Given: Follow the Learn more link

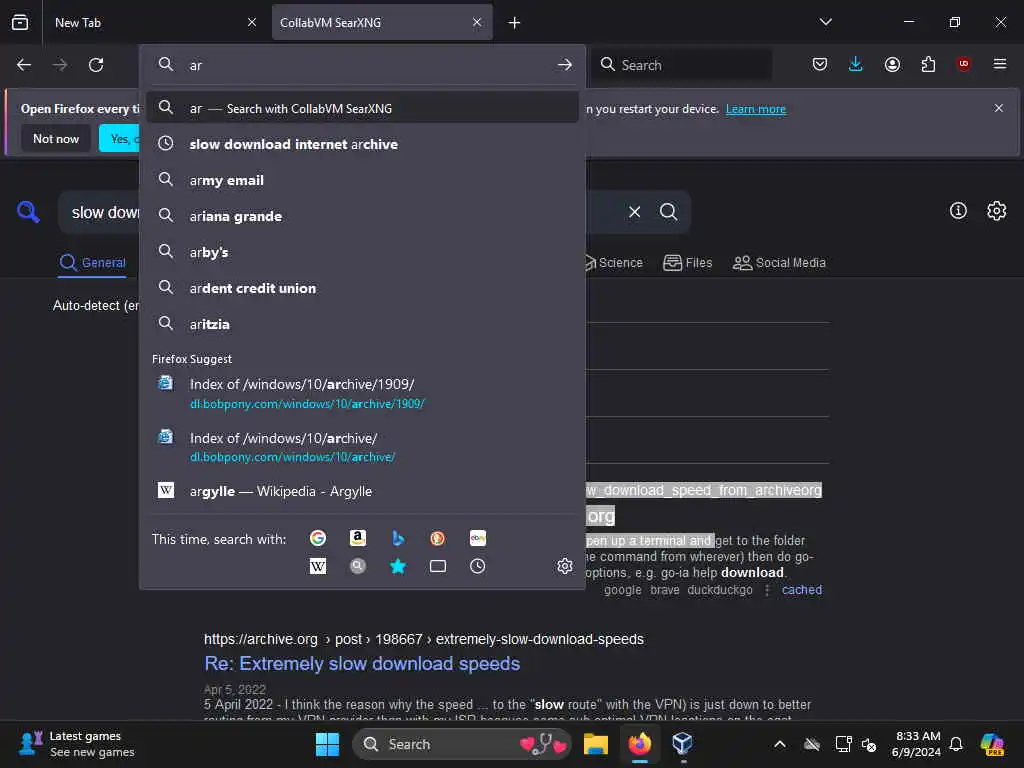Looking at the screenshot, I should pos(756,109).
